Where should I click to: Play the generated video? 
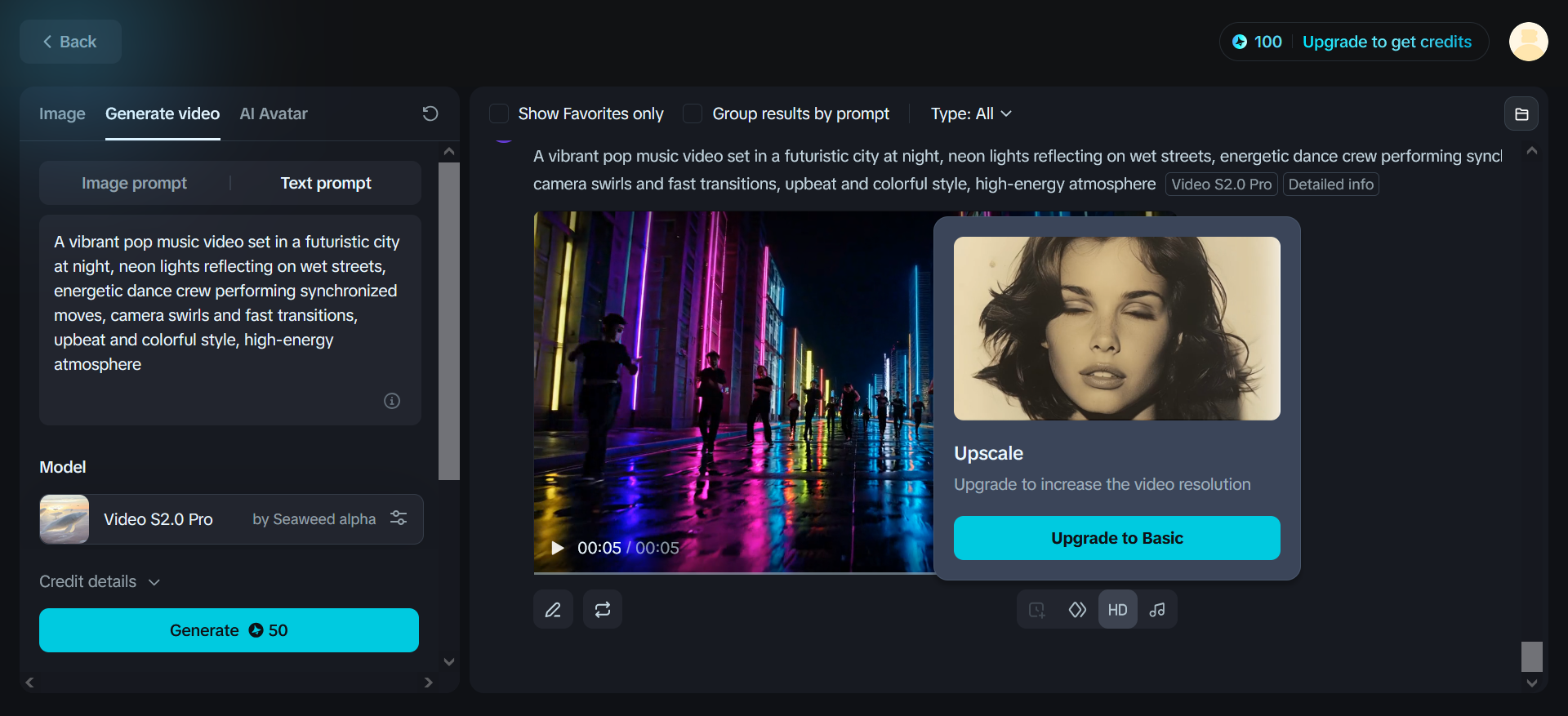click(x=558, y=548)
